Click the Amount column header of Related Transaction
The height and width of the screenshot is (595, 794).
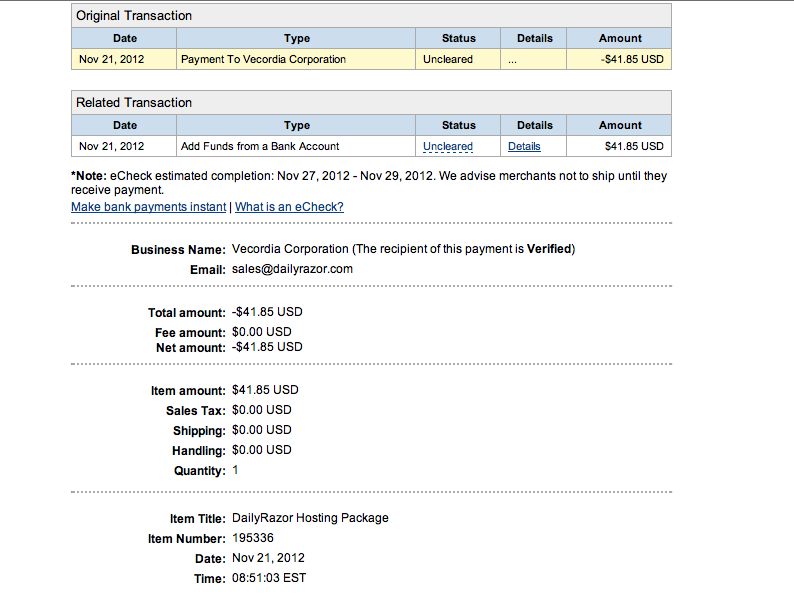[620, 126]
